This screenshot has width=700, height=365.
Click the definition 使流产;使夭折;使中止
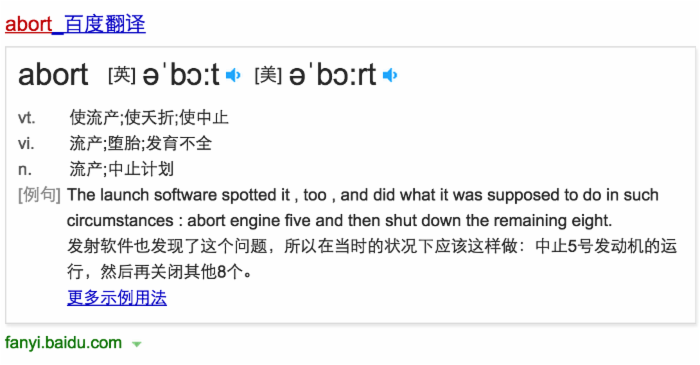149,118
